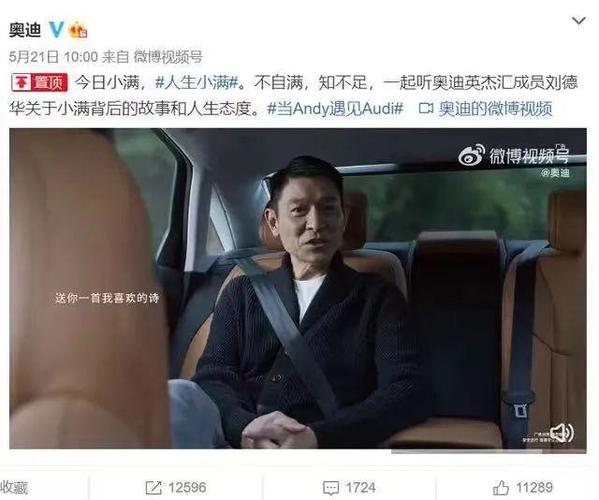
Task: Click the 微博视频号 source link
Action: click(x=168, y=57)
